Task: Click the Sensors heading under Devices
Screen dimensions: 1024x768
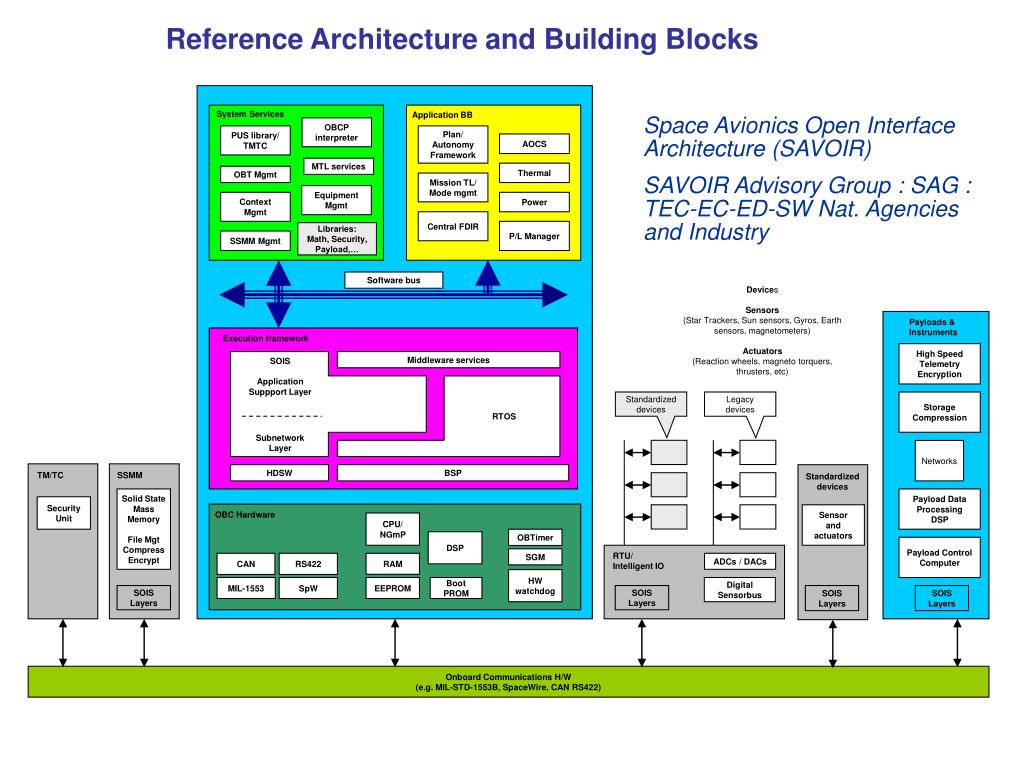Action: coord(762,310)
